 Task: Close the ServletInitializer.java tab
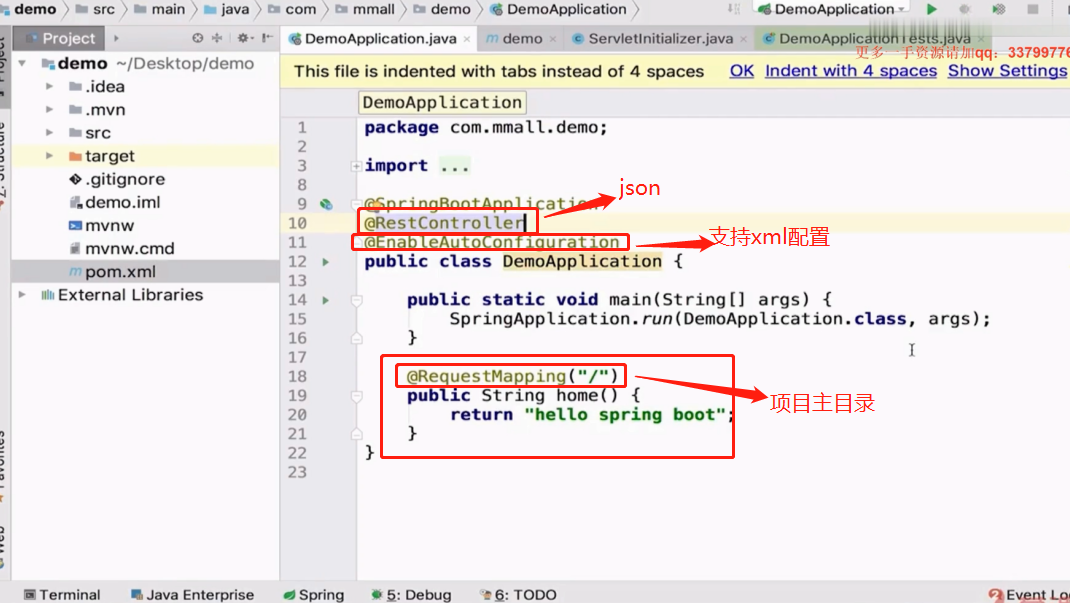tap(743, 40)
